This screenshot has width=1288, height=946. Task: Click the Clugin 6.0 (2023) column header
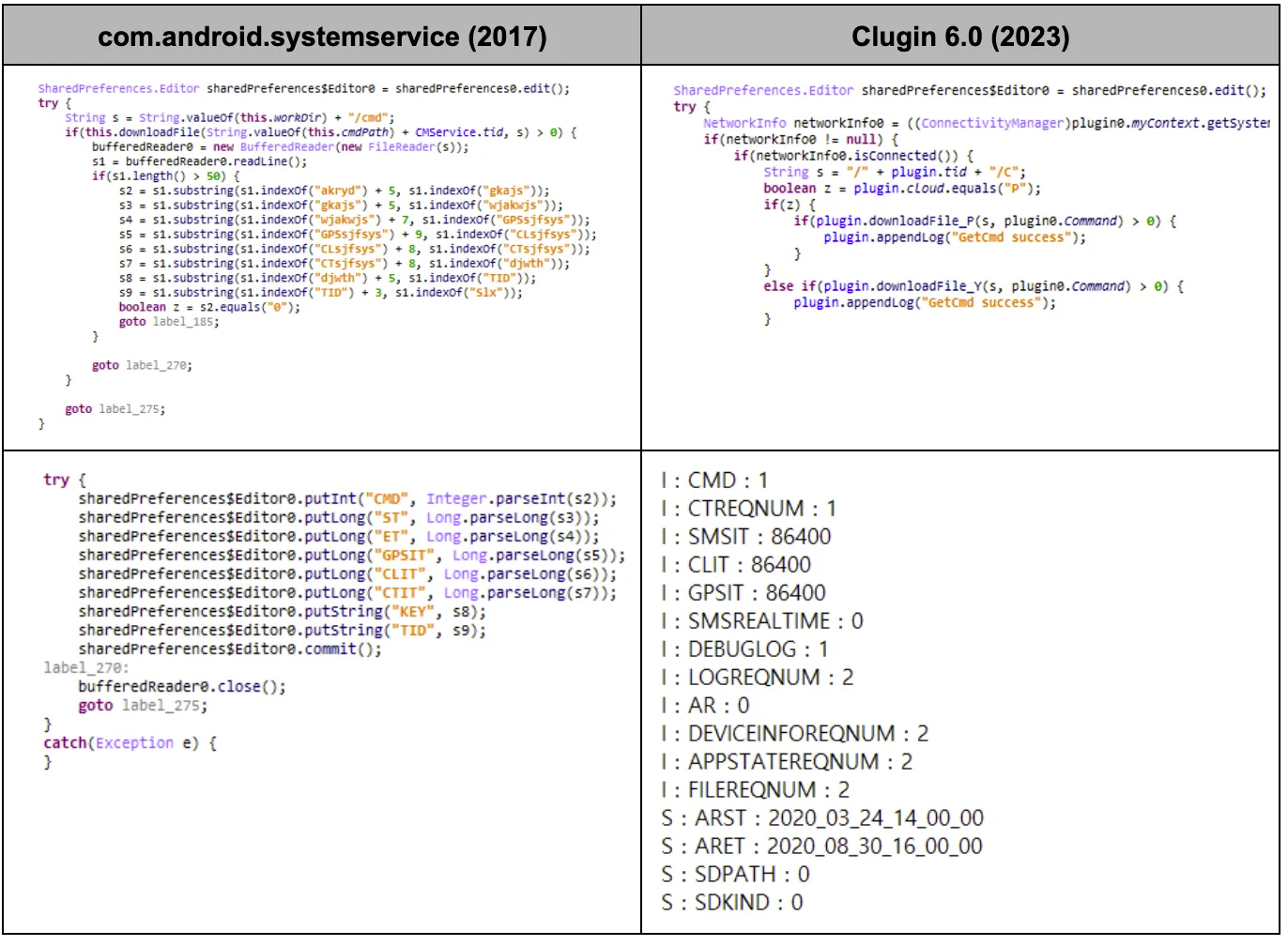tap(960, 36)
